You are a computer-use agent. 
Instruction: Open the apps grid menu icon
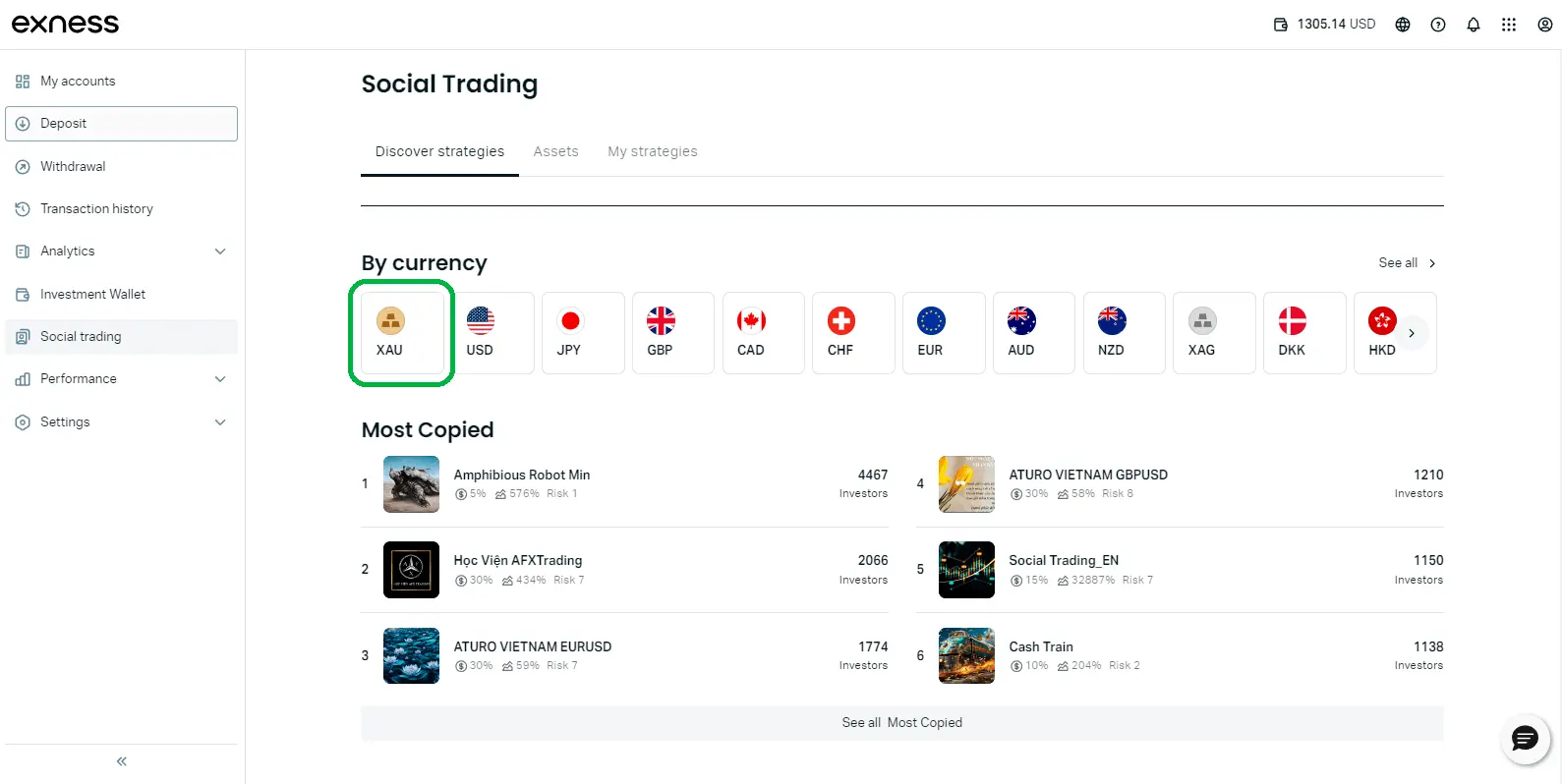[1509, 25]
